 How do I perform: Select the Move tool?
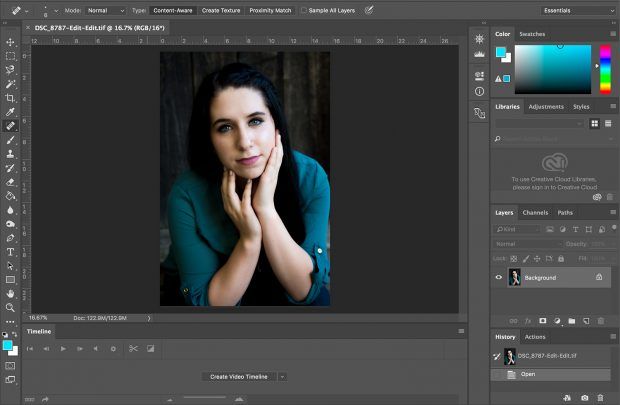tap(10, 42)
